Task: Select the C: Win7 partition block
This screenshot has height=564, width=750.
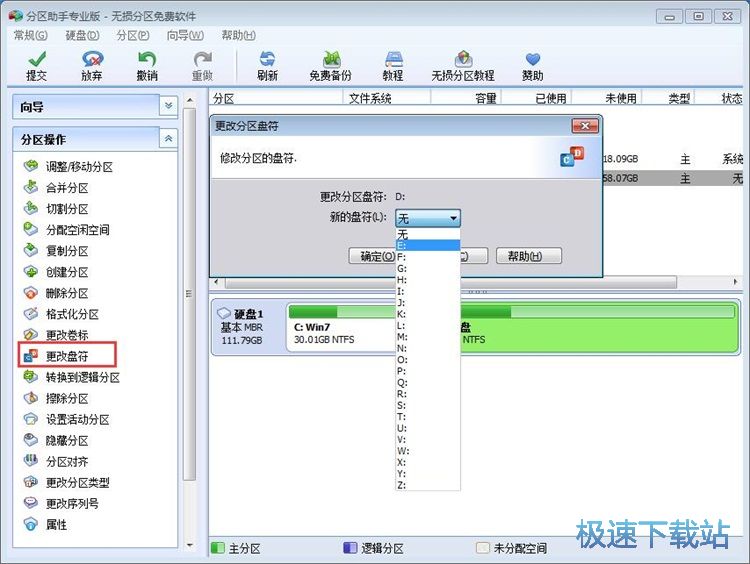Action: tap(342, 328)
